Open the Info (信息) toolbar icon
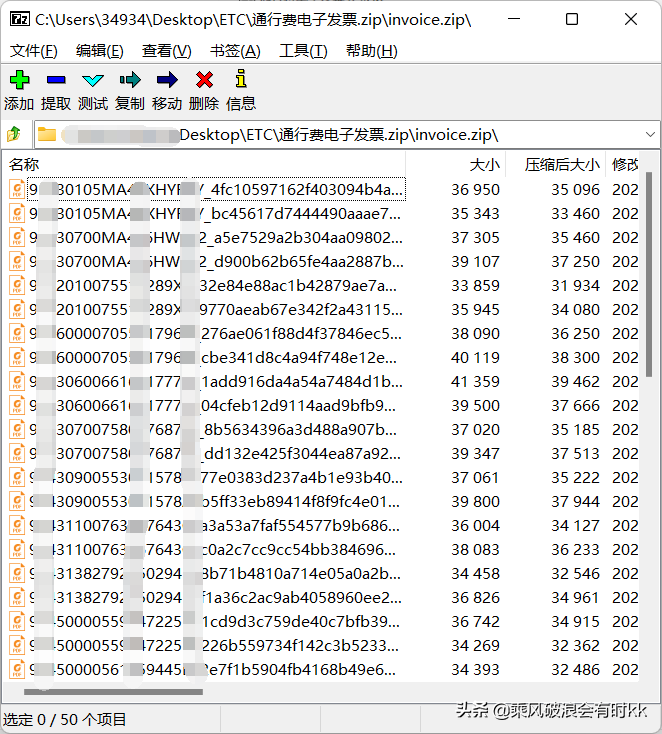Viewport: 662px width, 734px height. (240, 81)
